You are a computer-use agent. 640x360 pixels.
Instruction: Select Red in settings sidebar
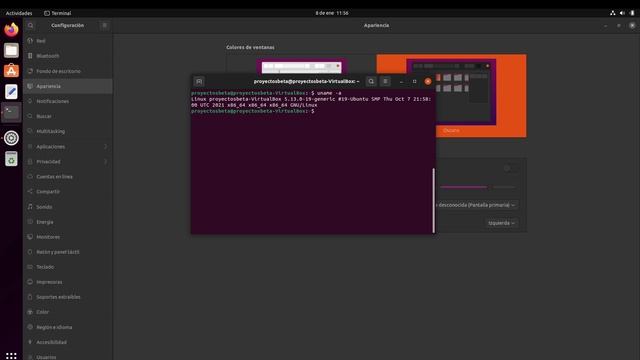point(68,41)
